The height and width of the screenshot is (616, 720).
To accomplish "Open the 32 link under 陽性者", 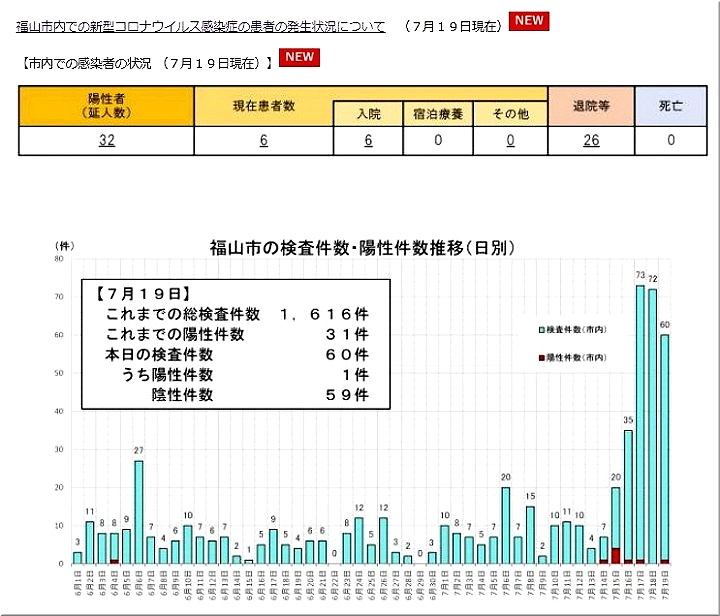I will [x=106, y=141].
